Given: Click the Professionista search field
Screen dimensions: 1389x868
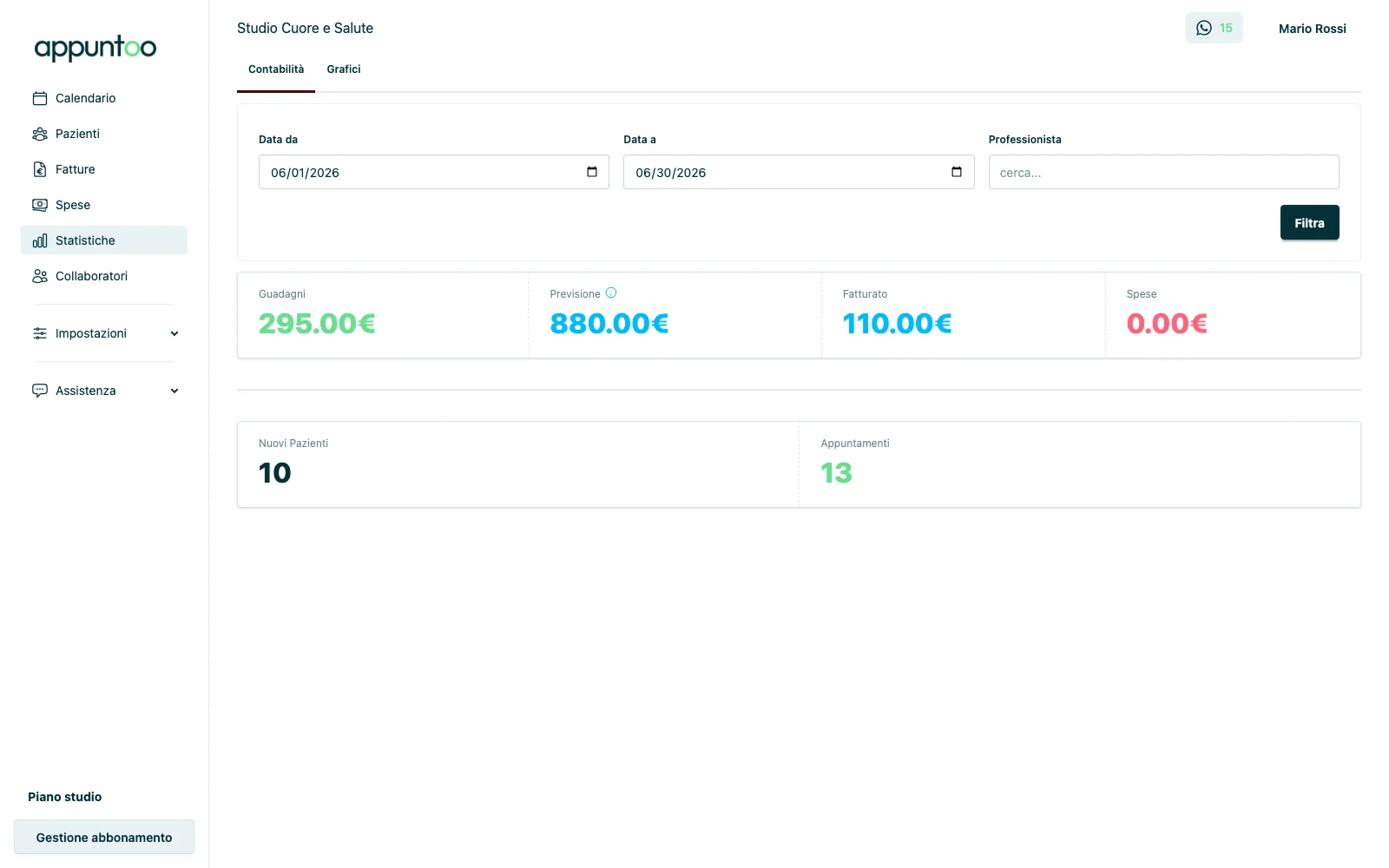Looking at the screenshot, I should (1163, 172).
